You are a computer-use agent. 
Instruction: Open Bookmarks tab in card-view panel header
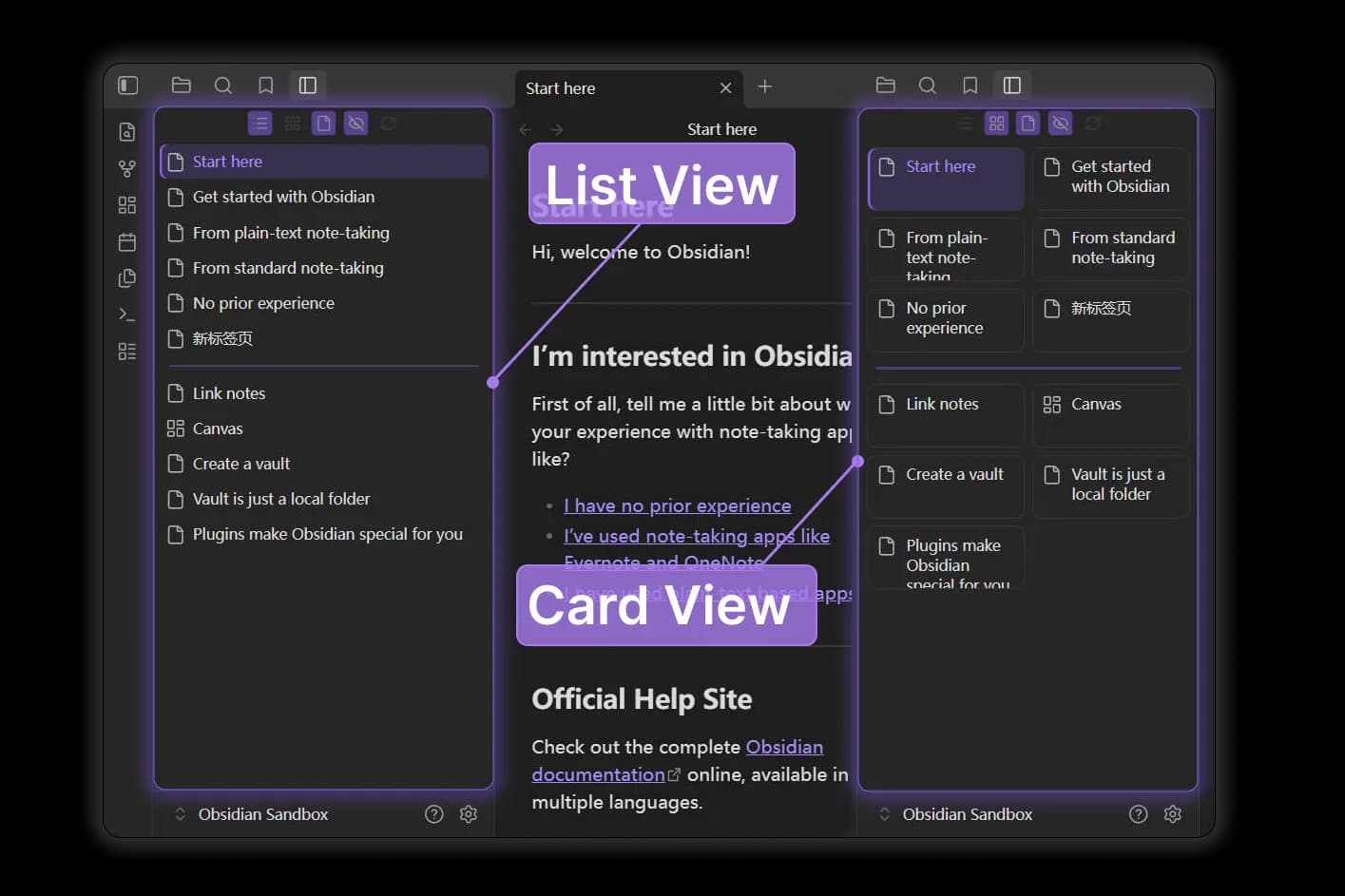[970, 86]
